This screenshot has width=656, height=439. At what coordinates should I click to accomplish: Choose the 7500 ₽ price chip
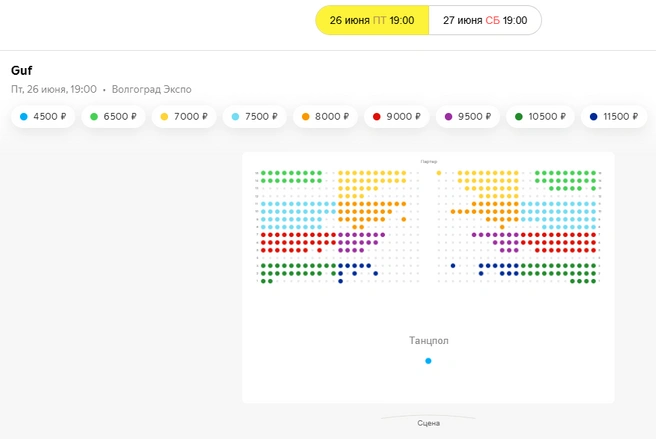coord(254,116)
